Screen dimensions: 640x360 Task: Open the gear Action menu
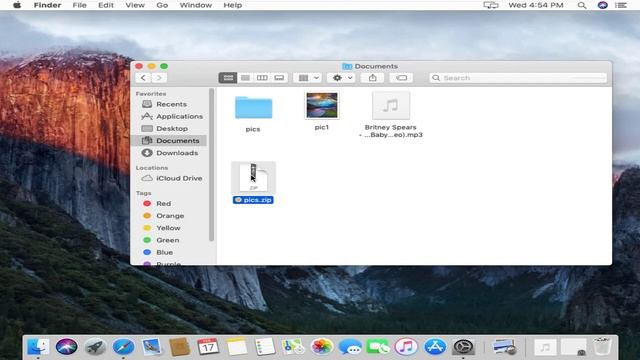tap(342, 78)
